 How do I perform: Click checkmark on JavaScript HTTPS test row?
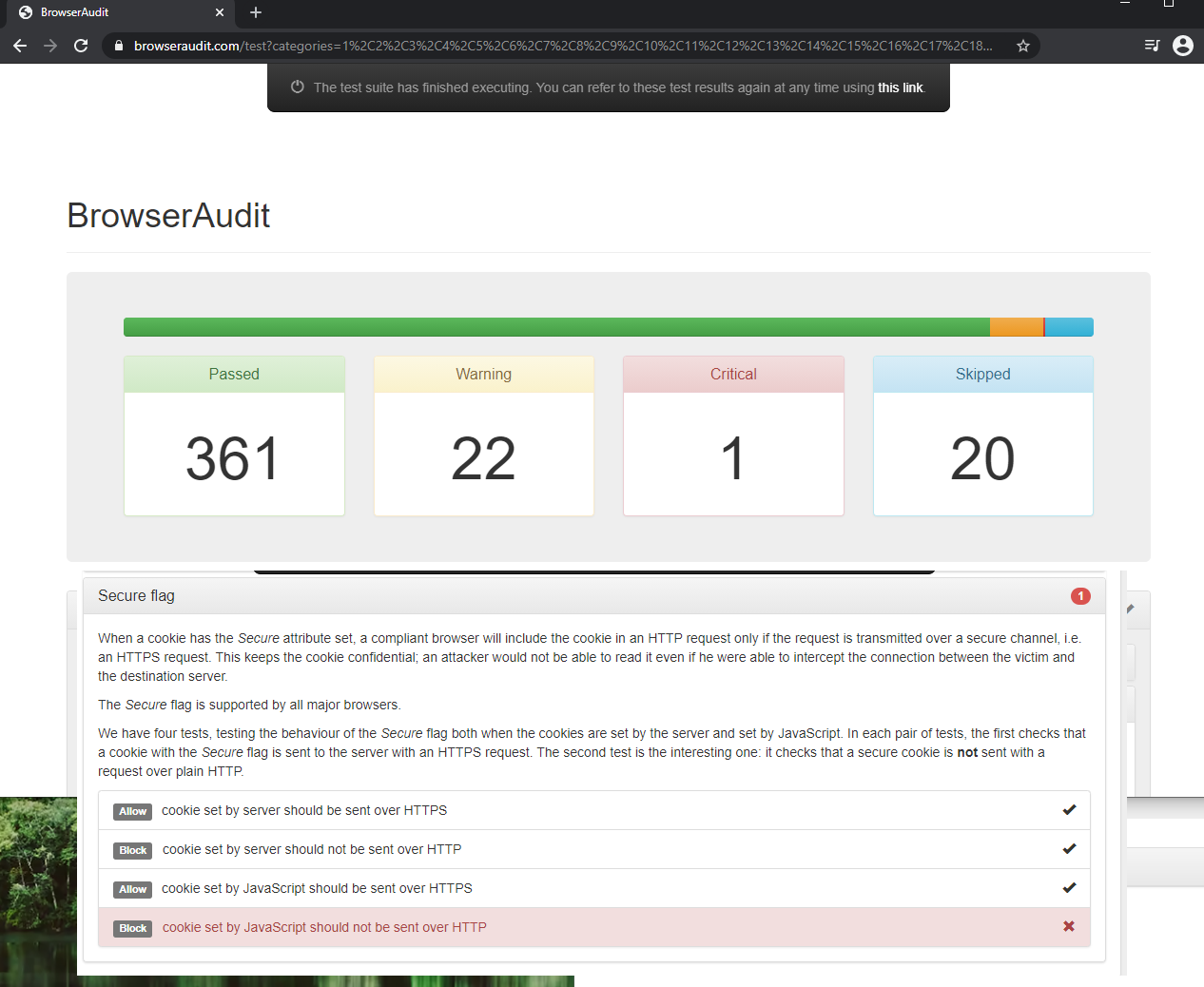pyautogui.click(x=1069, y=888)
